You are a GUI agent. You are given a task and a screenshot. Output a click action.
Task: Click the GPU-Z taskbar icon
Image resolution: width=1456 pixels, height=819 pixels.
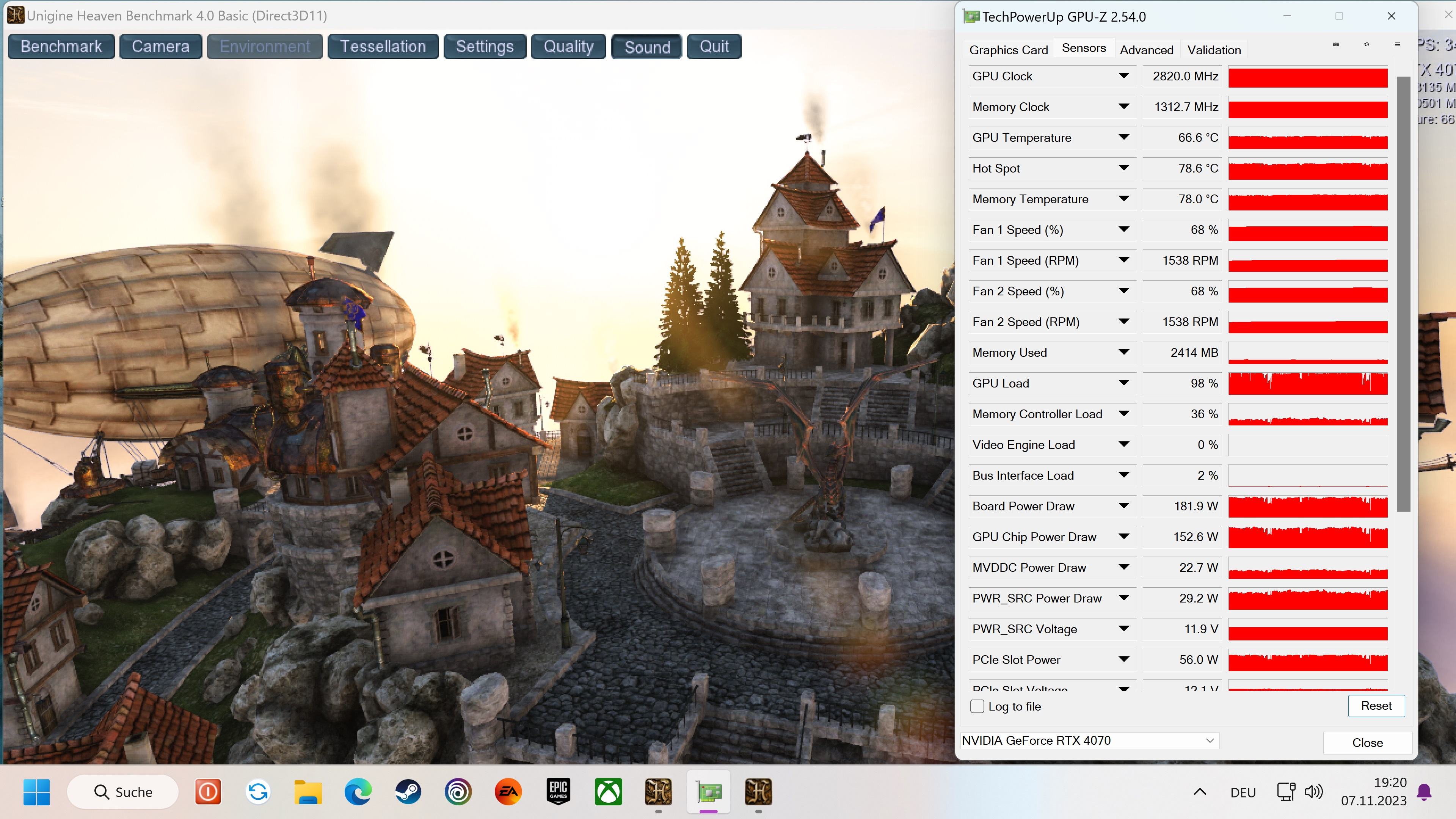tap(709, 792)
